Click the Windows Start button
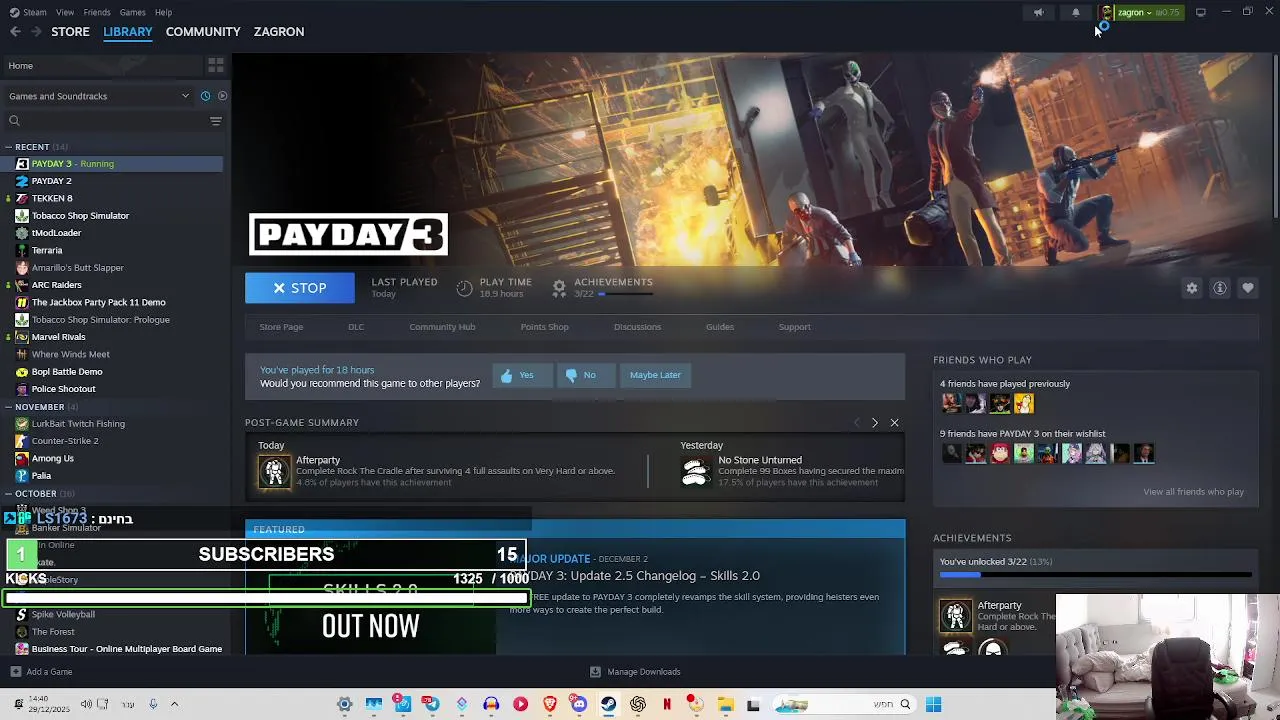 click(x=933, y=705)
